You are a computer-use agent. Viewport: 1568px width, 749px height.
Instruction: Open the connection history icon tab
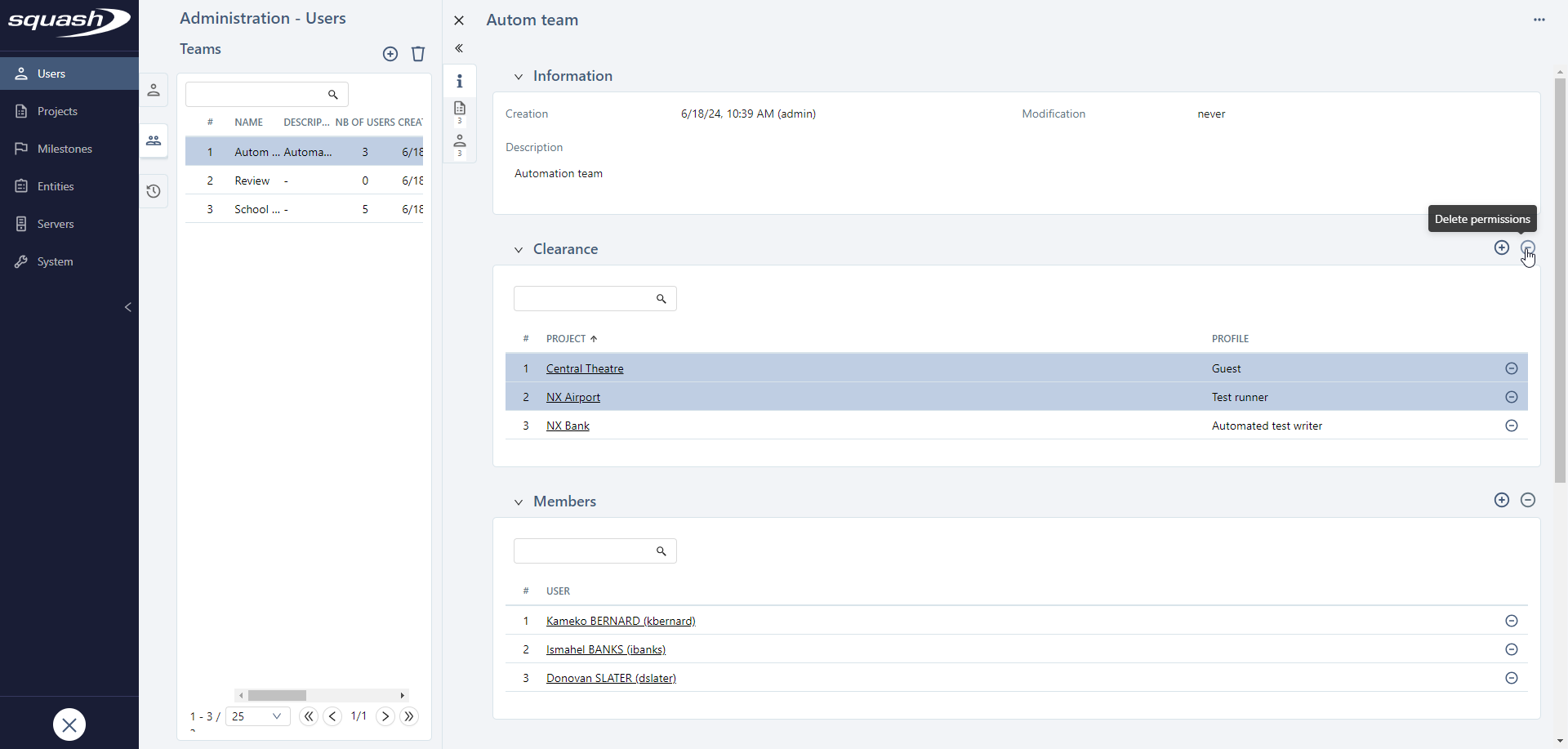tap(154, 191)
